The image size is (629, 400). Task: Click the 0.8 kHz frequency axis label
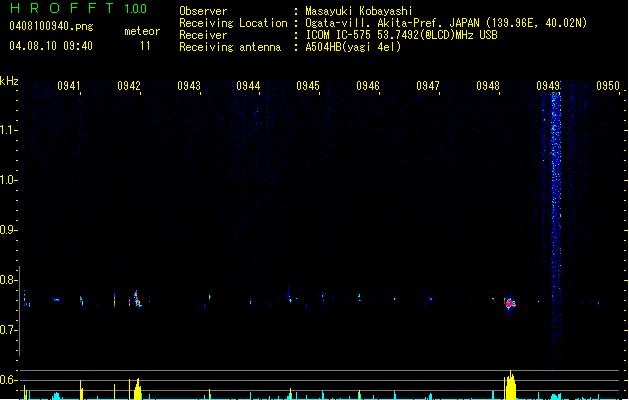[x=8, y=280]
